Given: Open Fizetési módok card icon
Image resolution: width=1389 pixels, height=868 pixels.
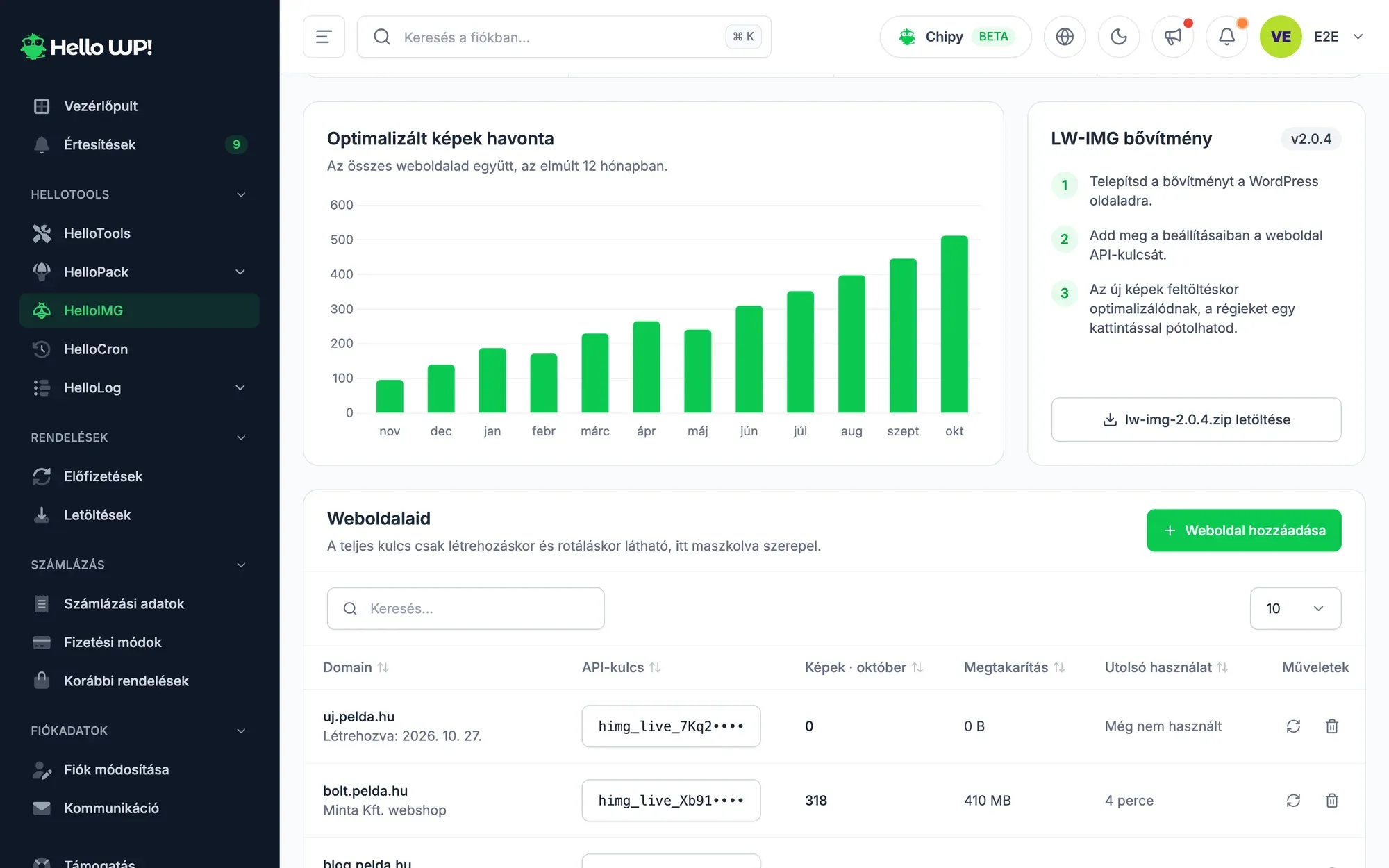Looking at the screenshot, I should (42, 642).
